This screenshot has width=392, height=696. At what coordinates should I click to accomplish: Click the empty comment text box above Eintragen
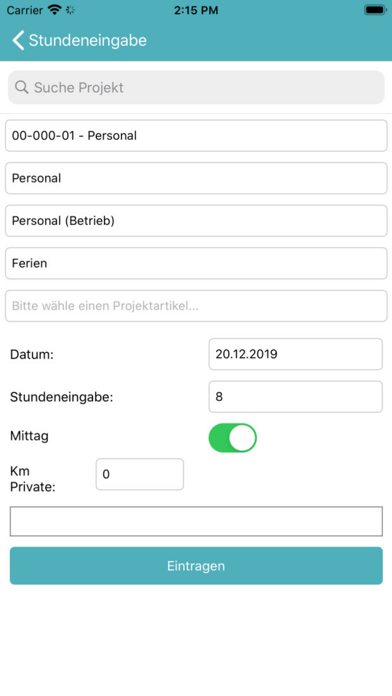point(196,521)
